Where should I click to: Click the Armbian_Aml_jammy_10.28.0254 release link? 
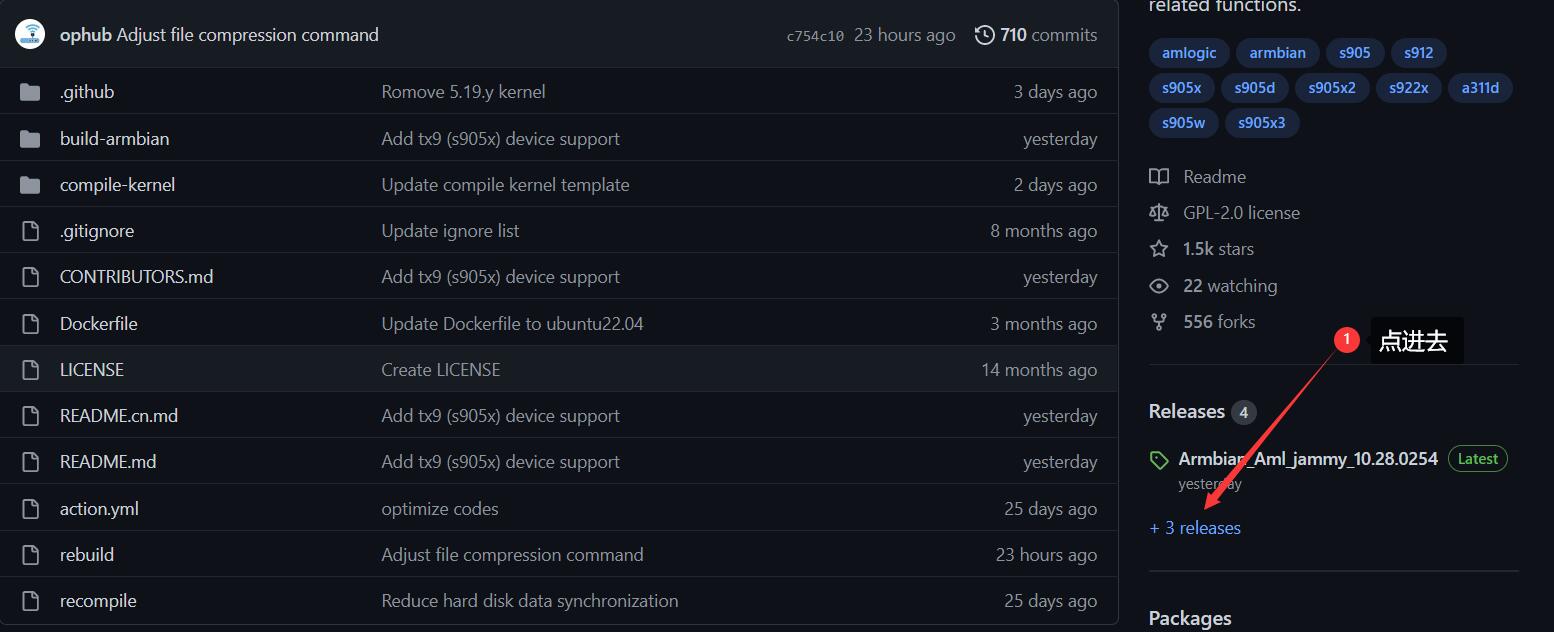[x=1307, y=458]
